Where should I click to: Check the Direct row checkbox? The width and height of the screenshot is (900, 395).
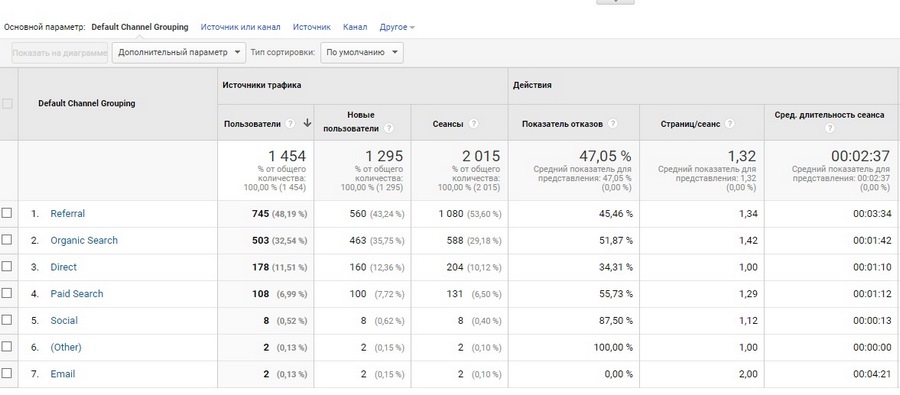(x=6, y=266)
